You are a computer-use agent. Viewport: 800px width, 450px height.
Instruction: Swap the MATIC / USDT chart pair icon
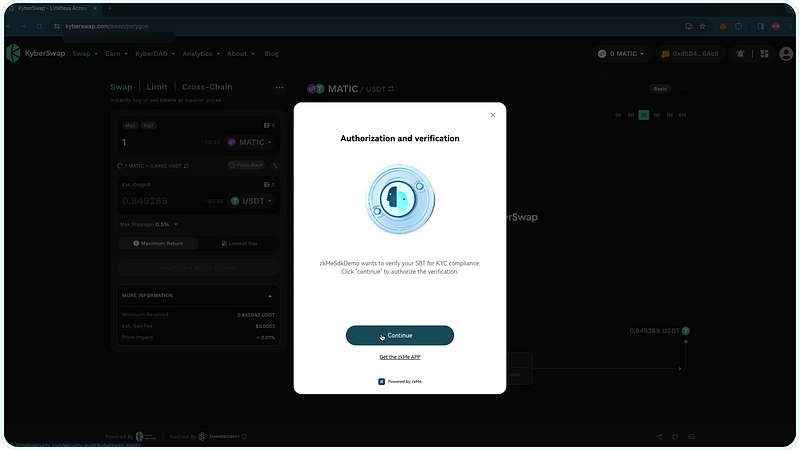pyautogui.click(x=391, y=89)
